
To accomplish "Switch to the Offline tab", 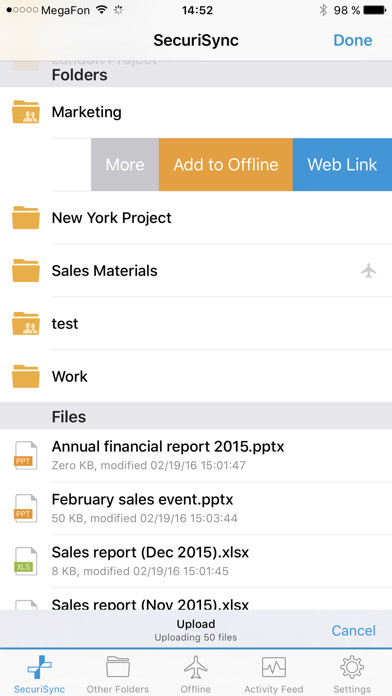I will pos(196,674).
